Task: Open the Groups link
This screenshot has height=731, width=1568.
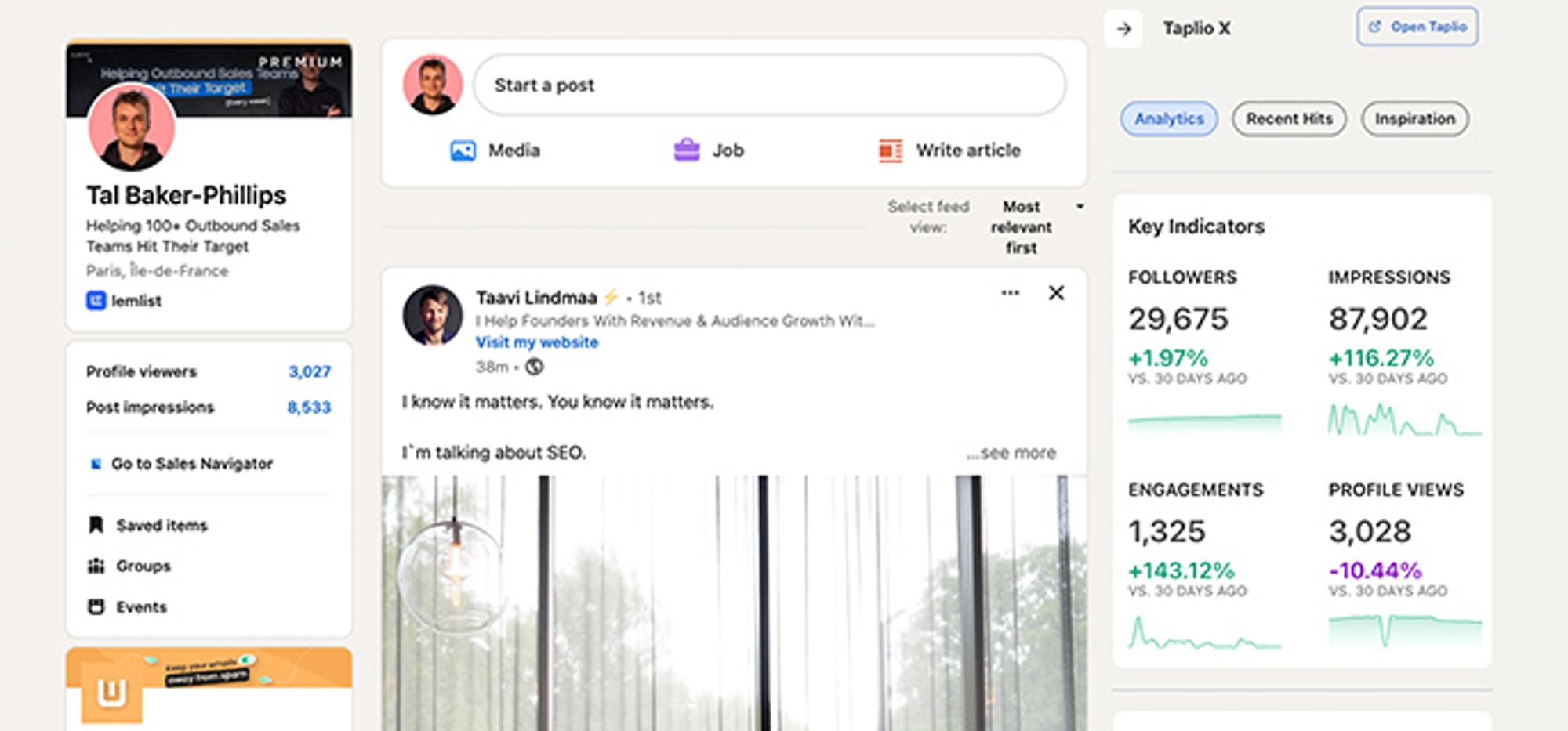Action: click(x=143, y=566)
